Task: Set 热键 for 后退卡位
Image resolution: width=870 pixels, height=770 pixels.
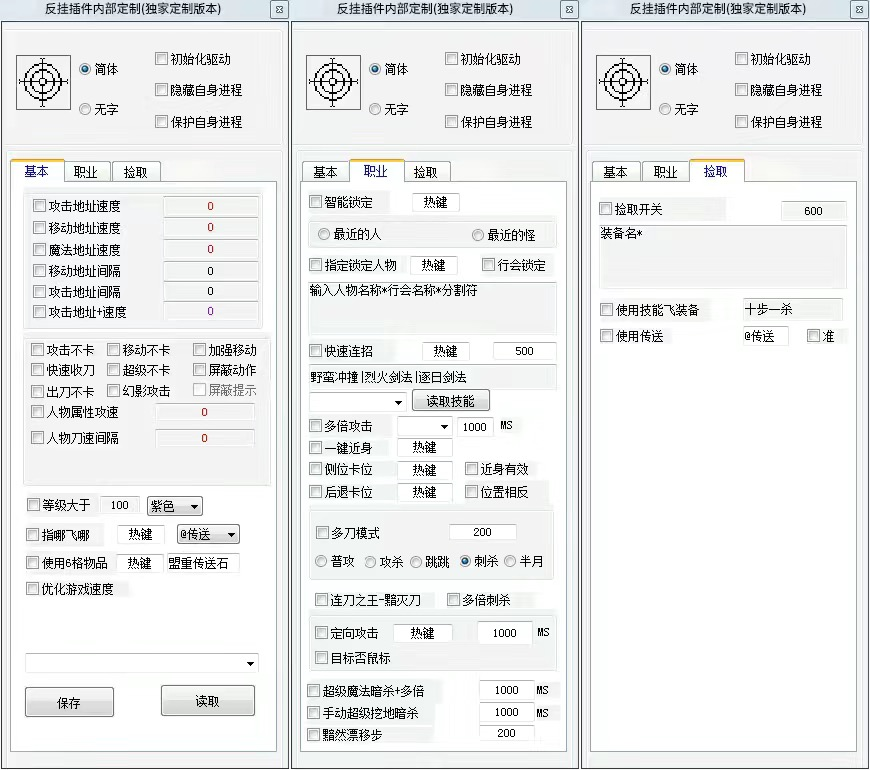Action: click(424, 492)
